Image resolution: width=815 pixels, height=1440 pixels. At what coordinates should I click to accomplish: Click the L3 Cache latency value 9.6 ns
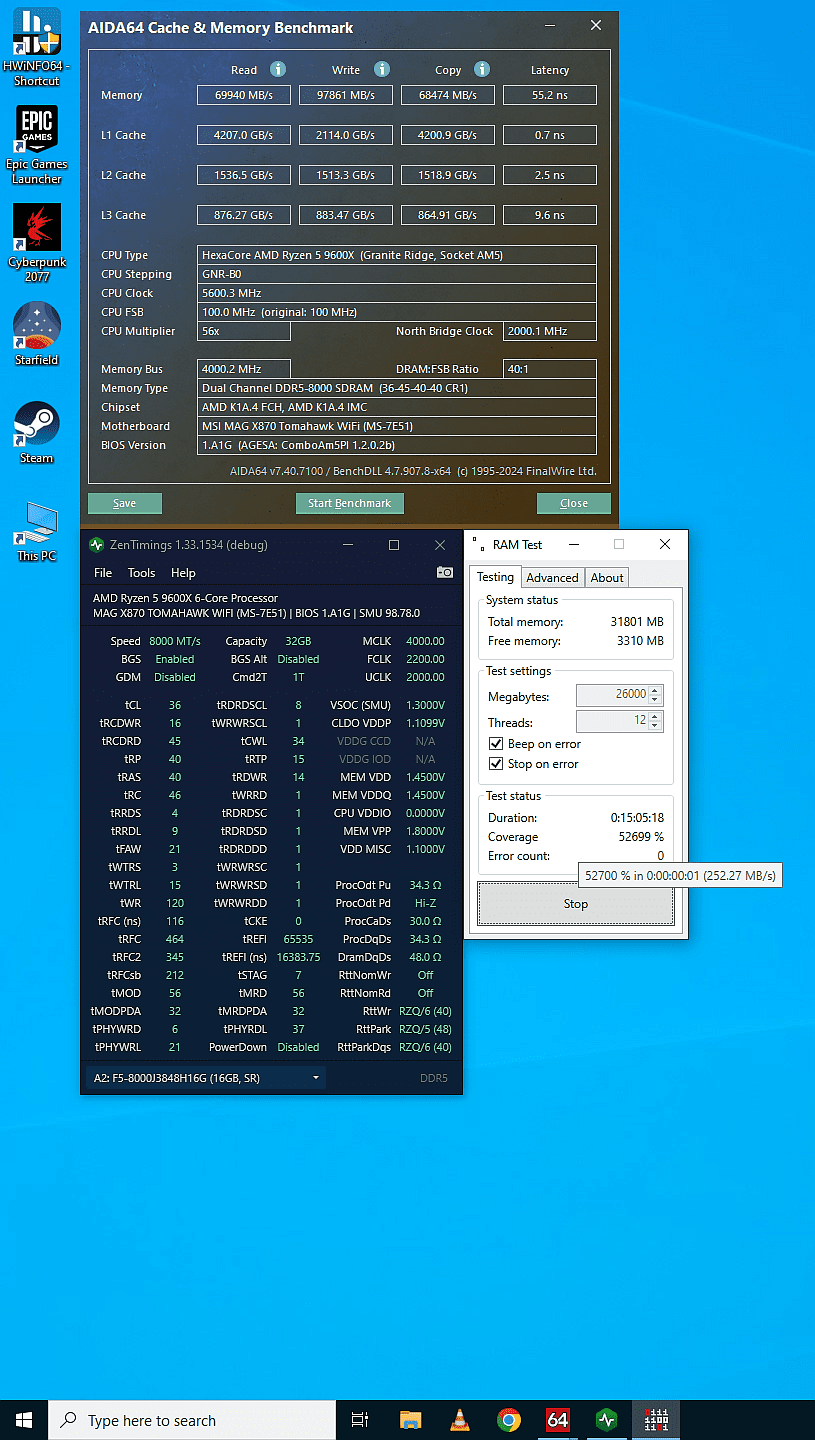(x=550, y=215)
